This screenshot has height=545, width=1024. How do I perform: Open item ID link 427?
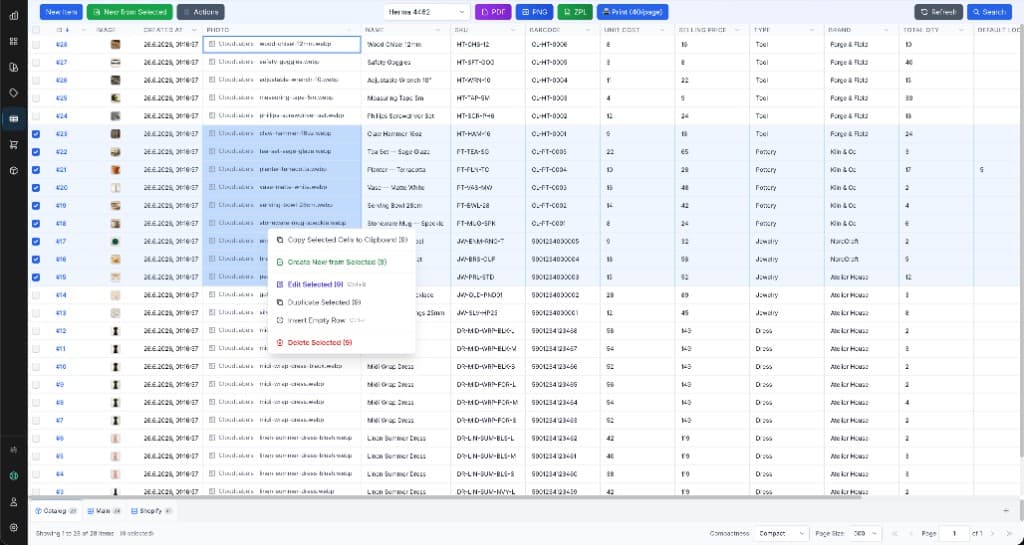pos(61,62)
